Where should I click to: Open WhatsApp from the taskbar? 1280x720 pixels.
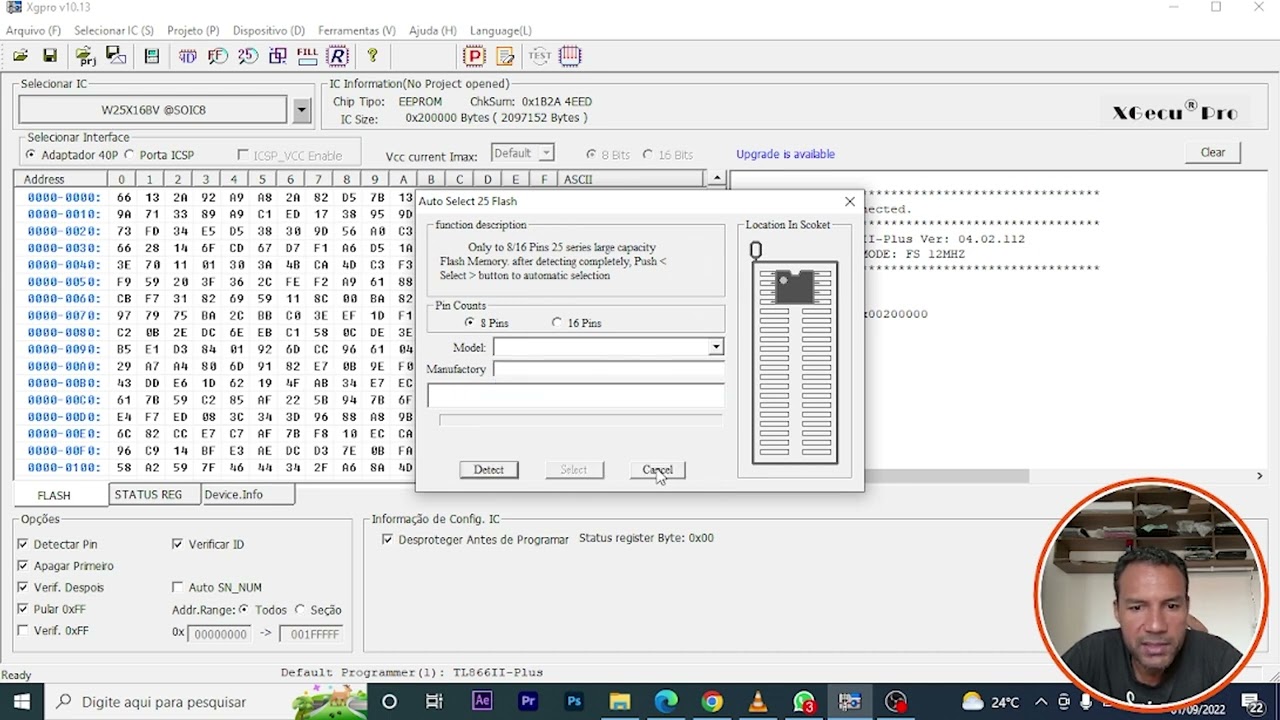tap(804, 701)
